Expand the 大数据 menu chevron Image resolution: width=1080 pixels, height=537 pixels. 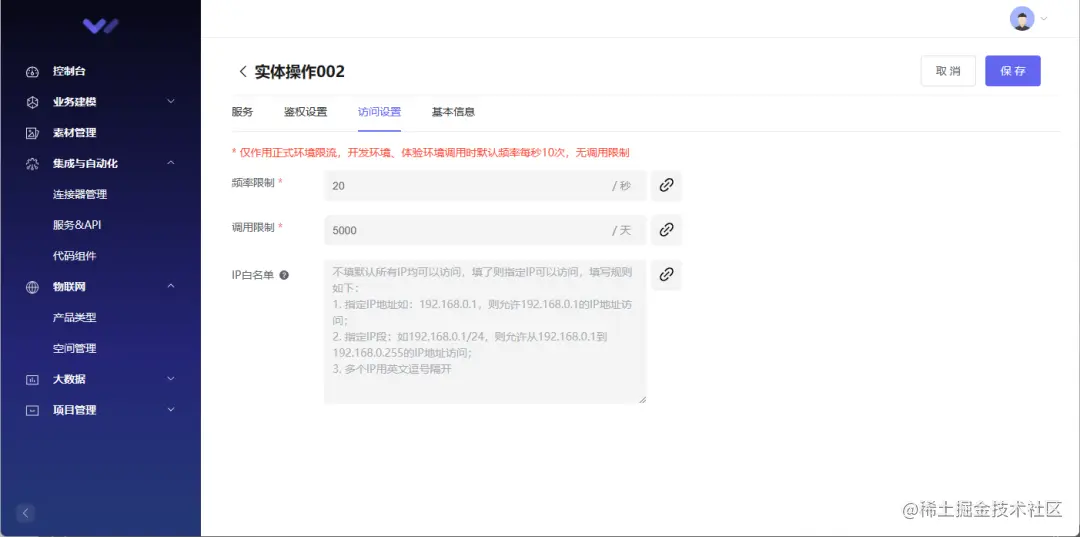[x=171, y=379]
